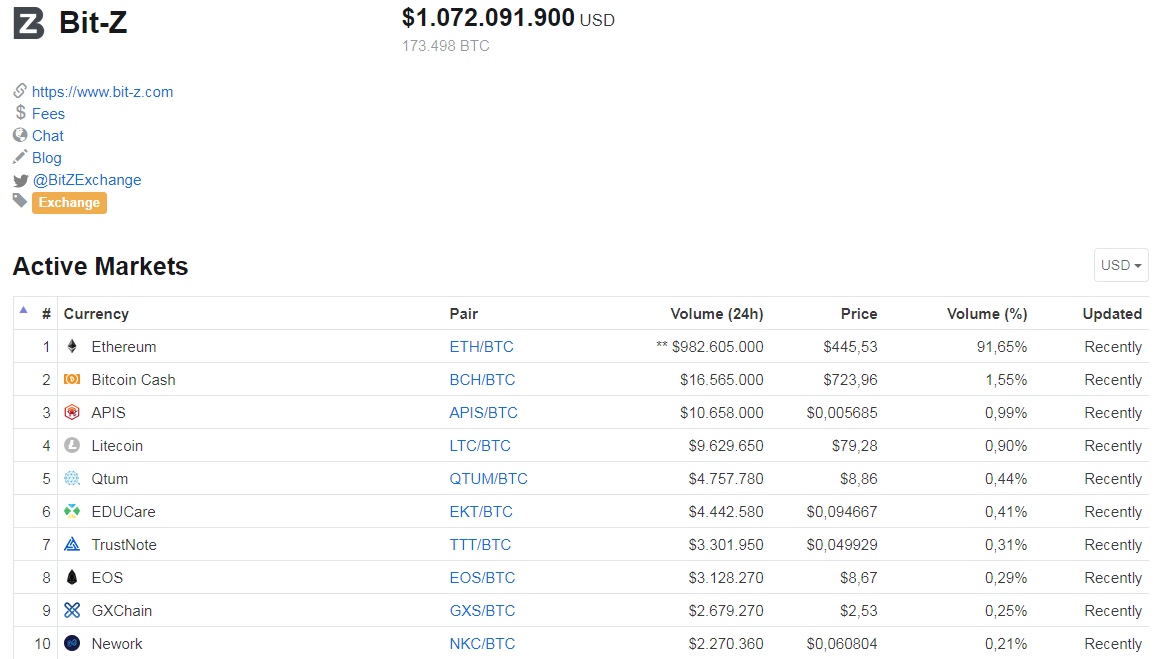Viewport: 1160px width, 659px height.
Task: Open the USD currency dropdown
Action: point(1121,265)
